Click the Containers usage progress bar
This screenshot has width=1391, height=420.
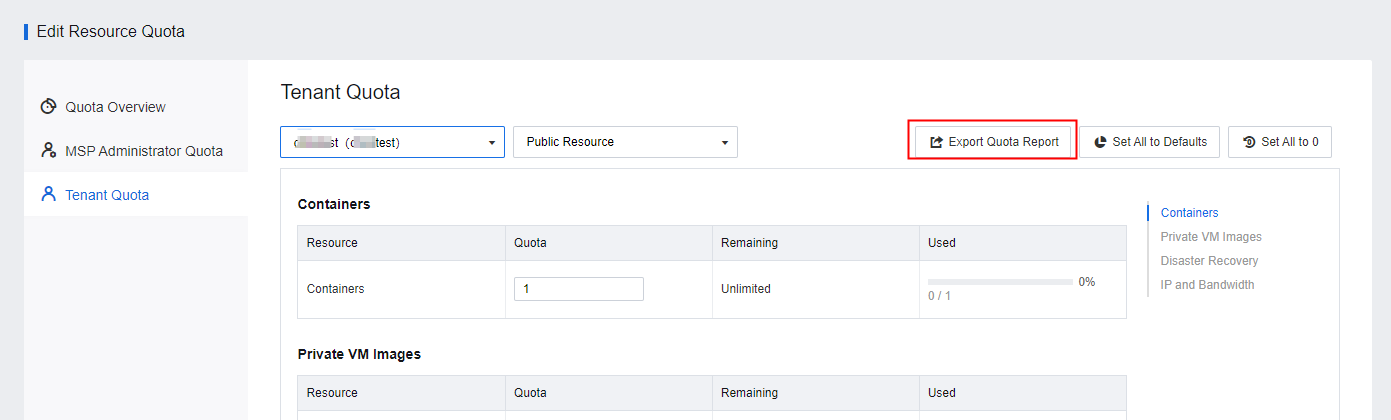[x=1000, y=282]
